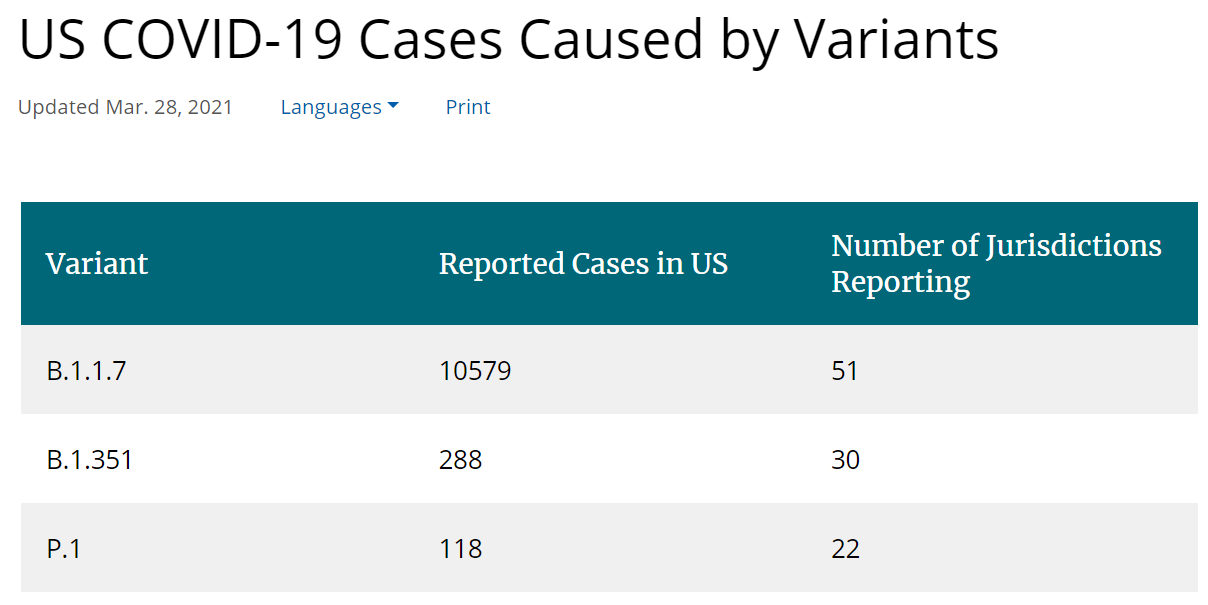
Task: Select the 'Number of Jurisdictions Reporting' header
Action: [996, 264]
